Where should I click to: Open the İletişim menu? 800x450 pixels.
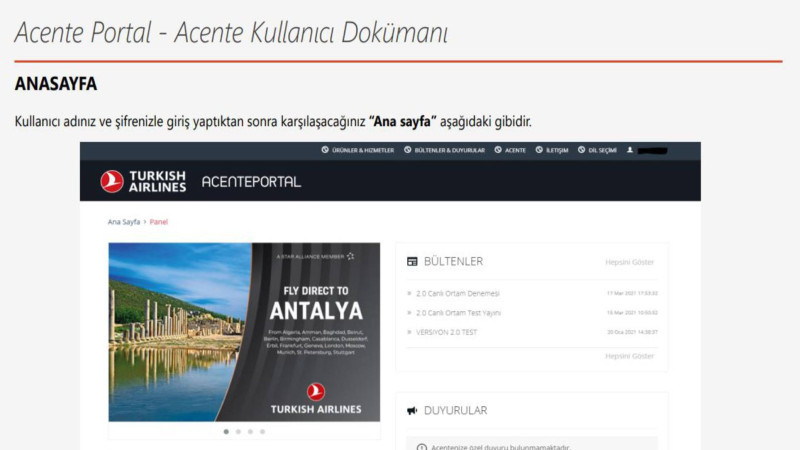[552, 151]
